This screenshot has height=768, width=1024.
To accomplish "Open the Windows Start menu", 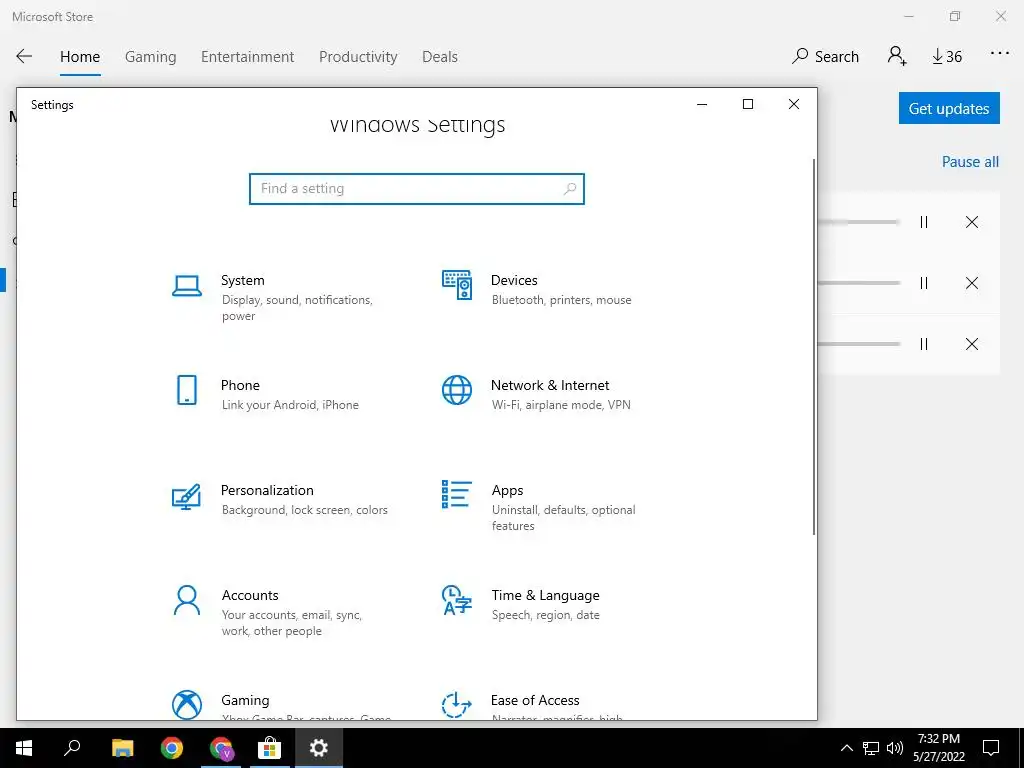I will [x=24, y=748].
